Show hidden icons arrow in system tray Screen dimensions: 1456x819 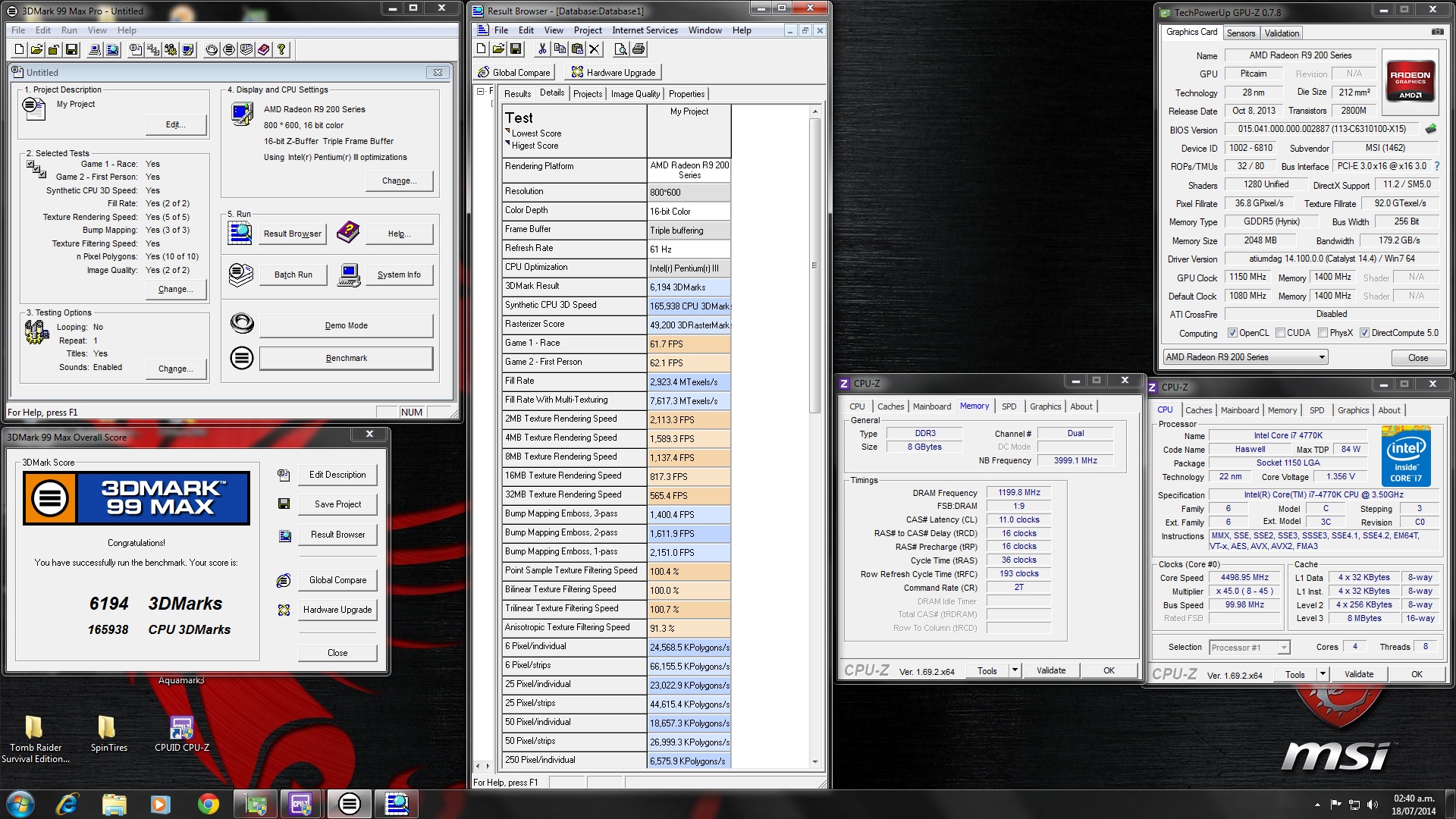coord(1317,805)
